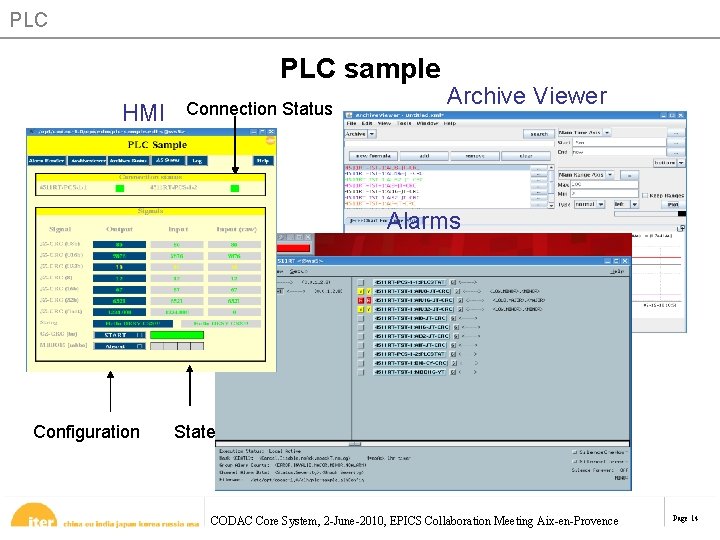Select first highlighted PV row in Archive Viewer list
Screen dimensions: 720x540
(437, 168)
